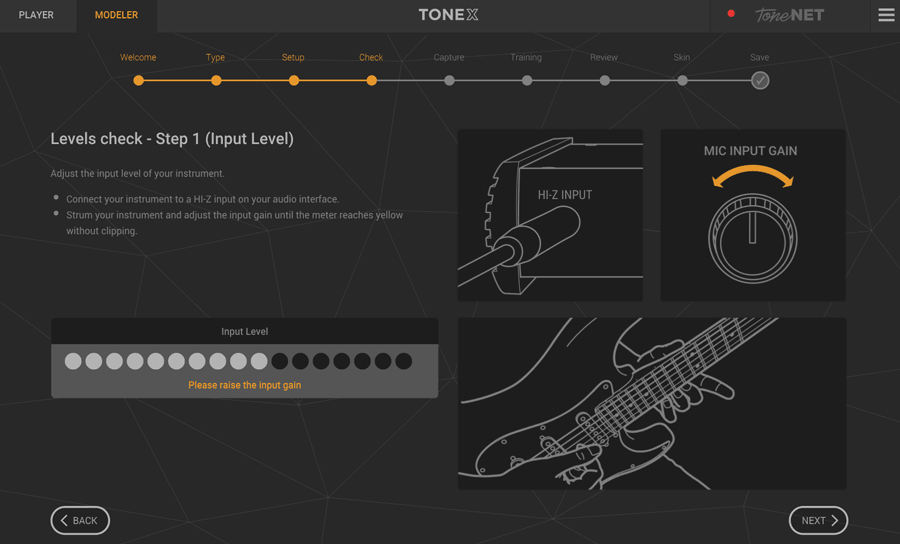Click 'Please raise the input gain' message
Screen dimensions: 900x544
pyautogui.click(x=245, y=385)
